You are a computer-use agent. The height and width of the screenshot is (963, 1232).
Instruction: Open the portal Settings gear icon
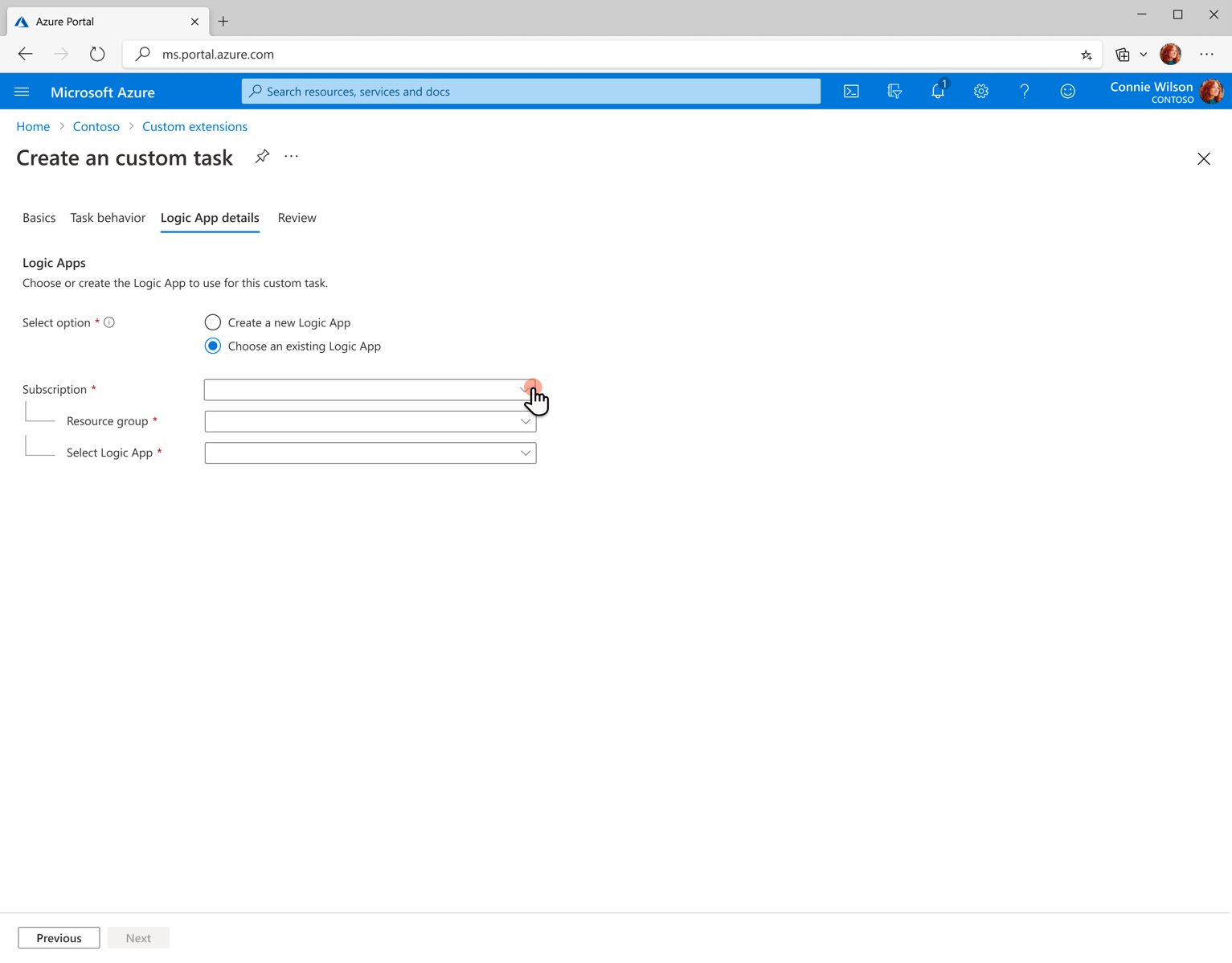[x=980, y=91]
